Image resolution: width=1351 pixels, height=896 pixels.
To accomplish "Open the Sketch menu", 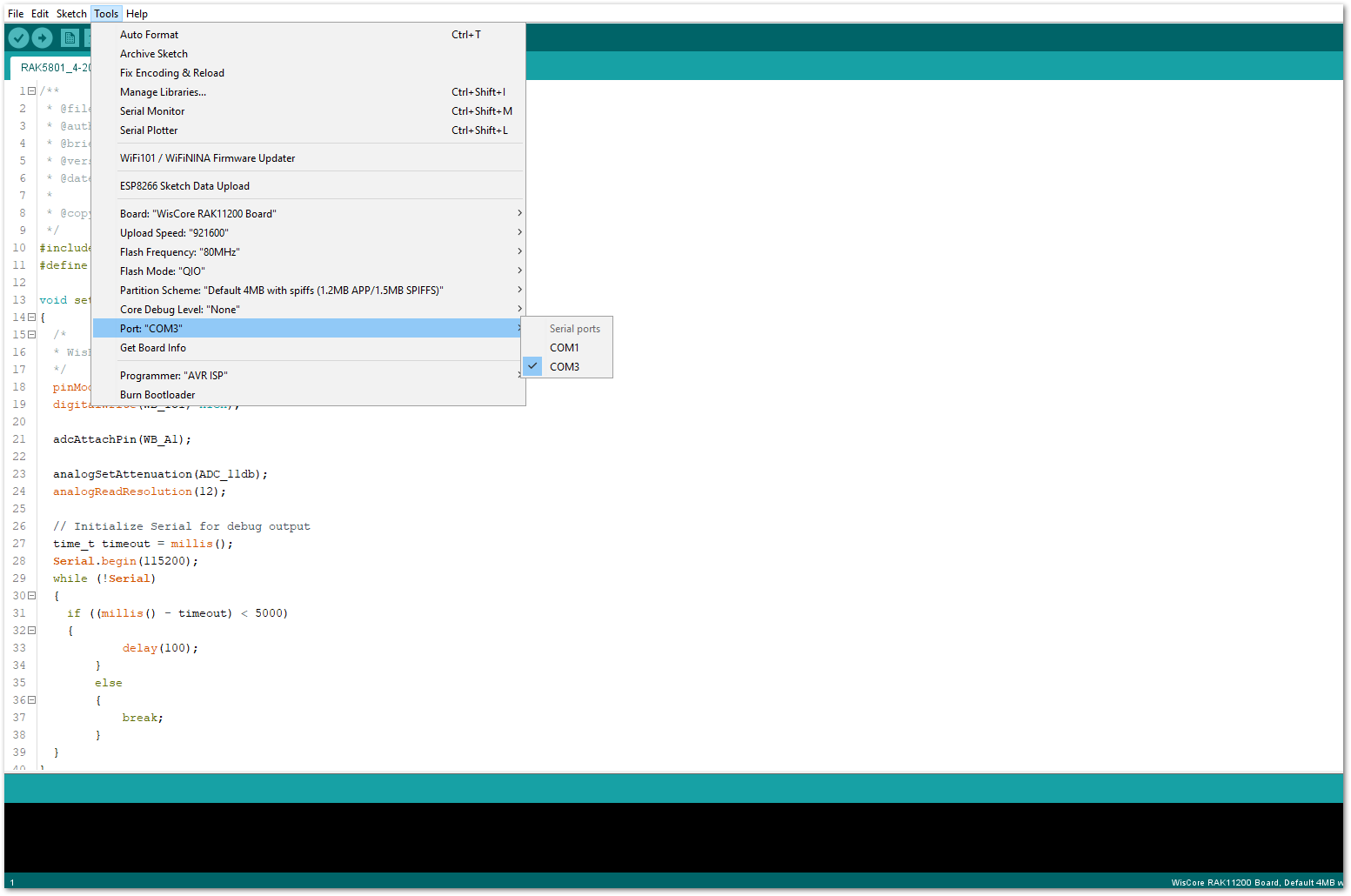I will tap(71, 14).
